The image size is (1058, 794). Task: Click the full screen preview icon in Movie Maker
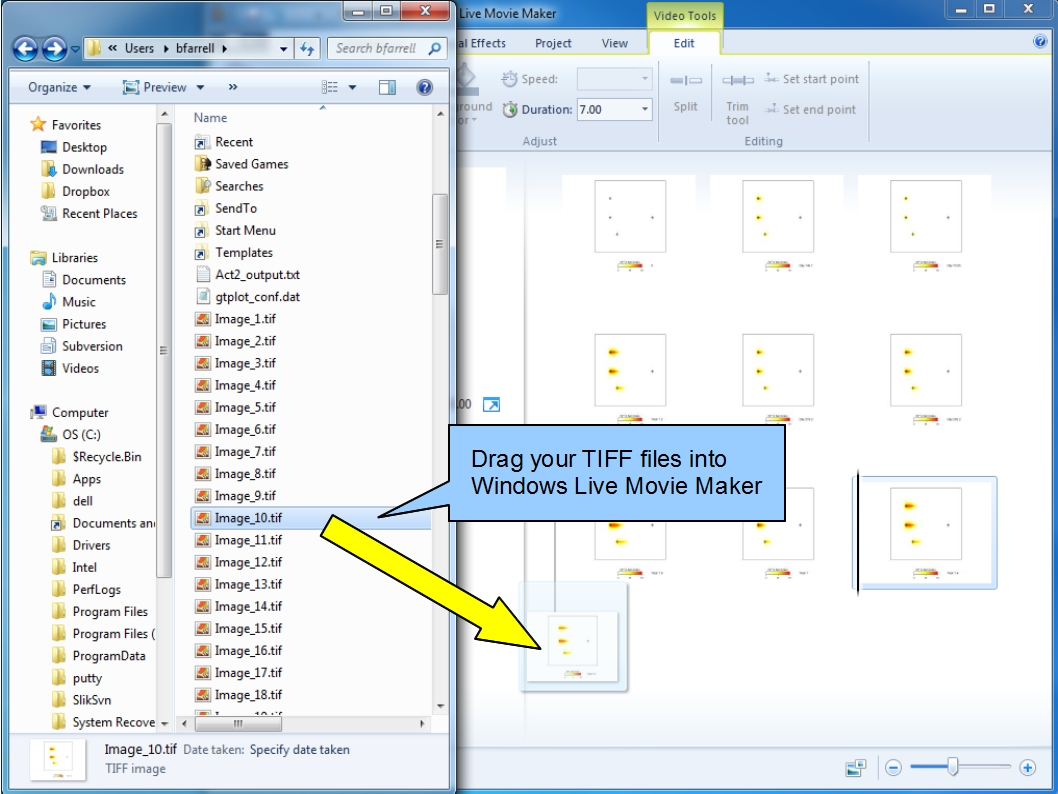pos(492,405)
